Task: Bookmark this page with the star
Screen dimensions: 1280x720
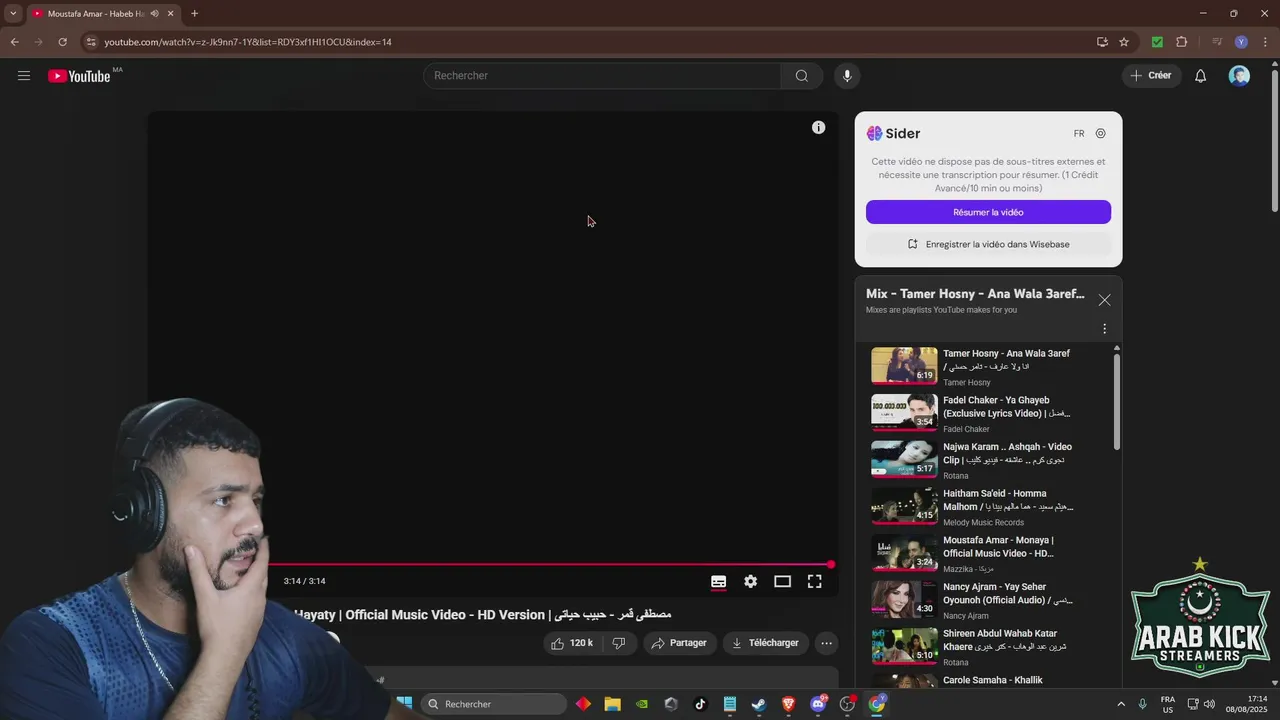Action: coord(1124,42)
